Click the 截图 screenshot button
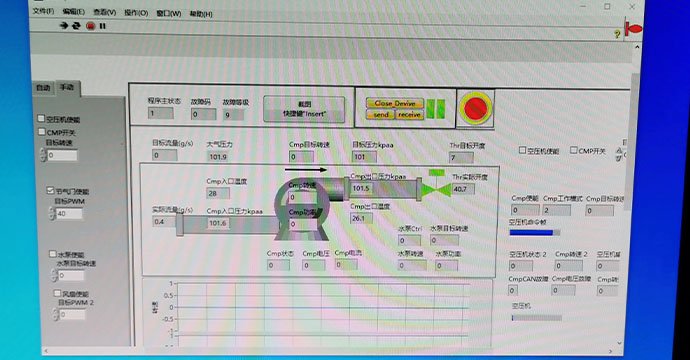The image size is (690, 360). coord(304,109)
